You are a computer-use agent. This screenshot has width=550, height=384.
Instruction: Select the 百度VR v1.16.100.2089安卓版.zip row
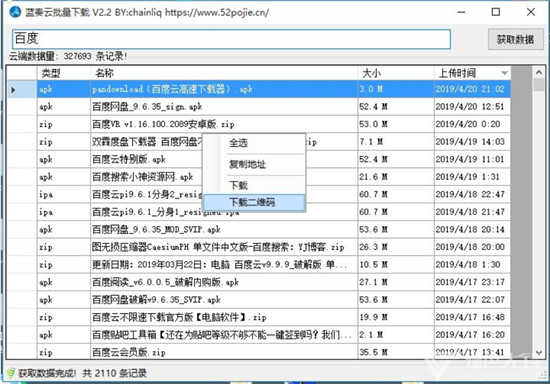click(x=259, y=124)
